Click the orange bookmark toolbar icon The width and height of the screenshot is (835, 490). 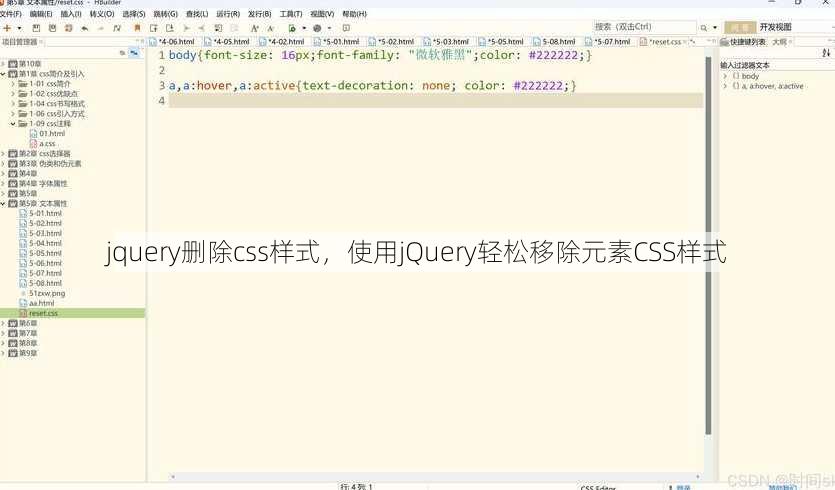pos(137,28)
